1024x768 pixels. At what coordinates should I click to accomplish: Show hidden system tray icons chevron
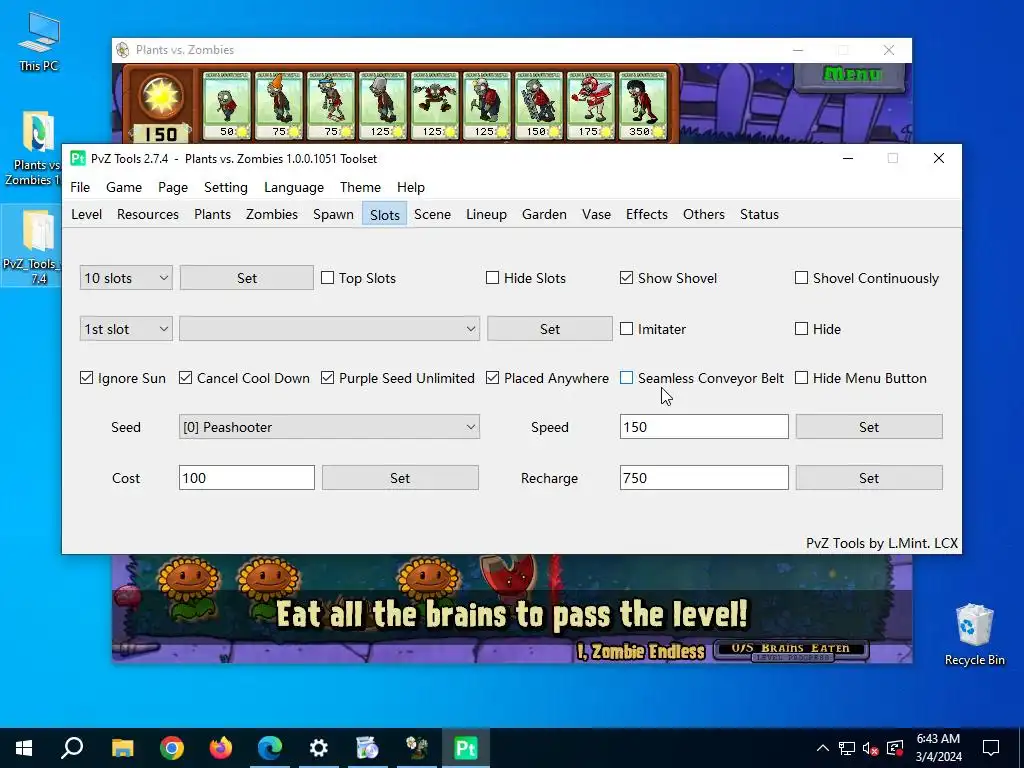coord(823,748)
